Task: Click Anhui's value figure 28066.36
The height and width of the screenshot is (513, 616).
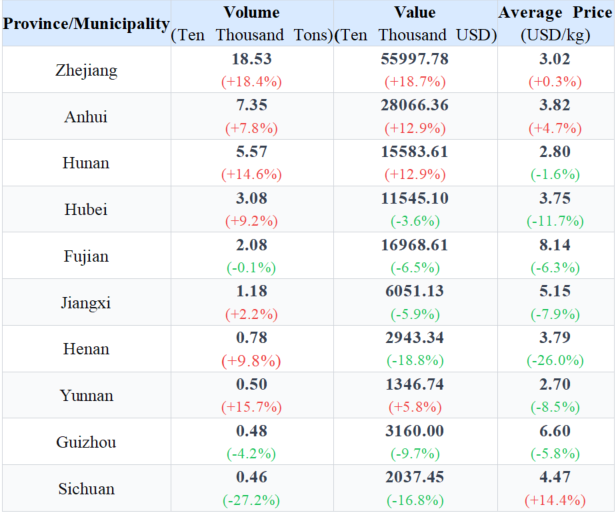Action: pos(415,107)
